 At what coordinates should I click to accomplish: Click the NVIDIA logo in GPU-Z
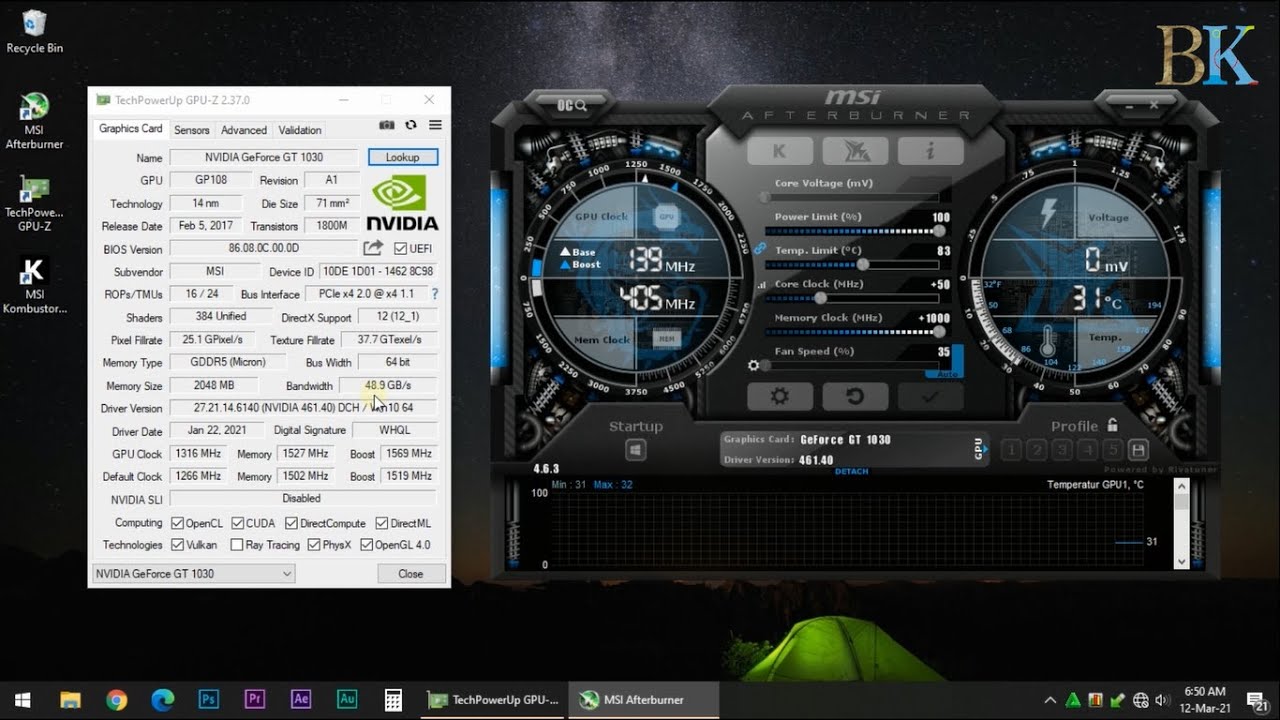coord(402,203)
